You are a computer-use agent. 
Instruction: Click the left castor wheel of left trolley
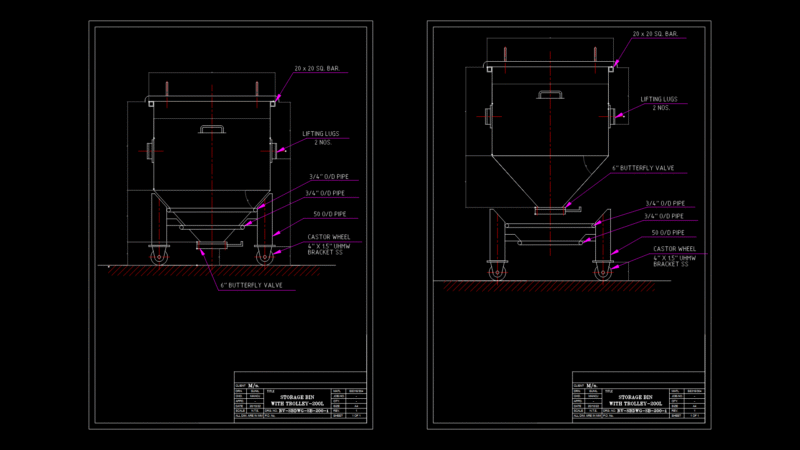159,257
